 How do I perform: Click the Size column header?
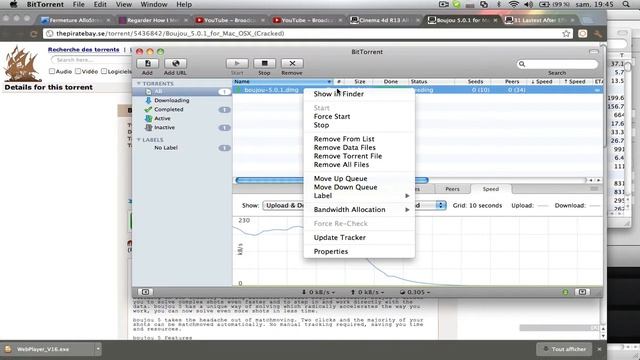pos(360,82)
